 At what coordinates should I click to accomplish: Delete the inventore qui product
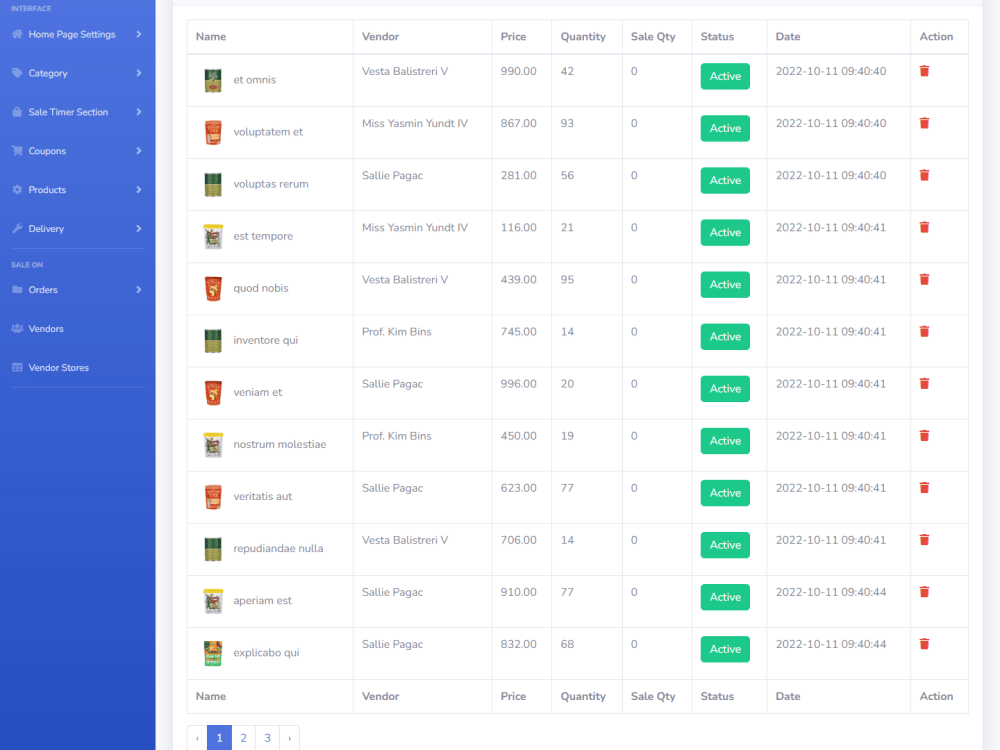point(924,332)
